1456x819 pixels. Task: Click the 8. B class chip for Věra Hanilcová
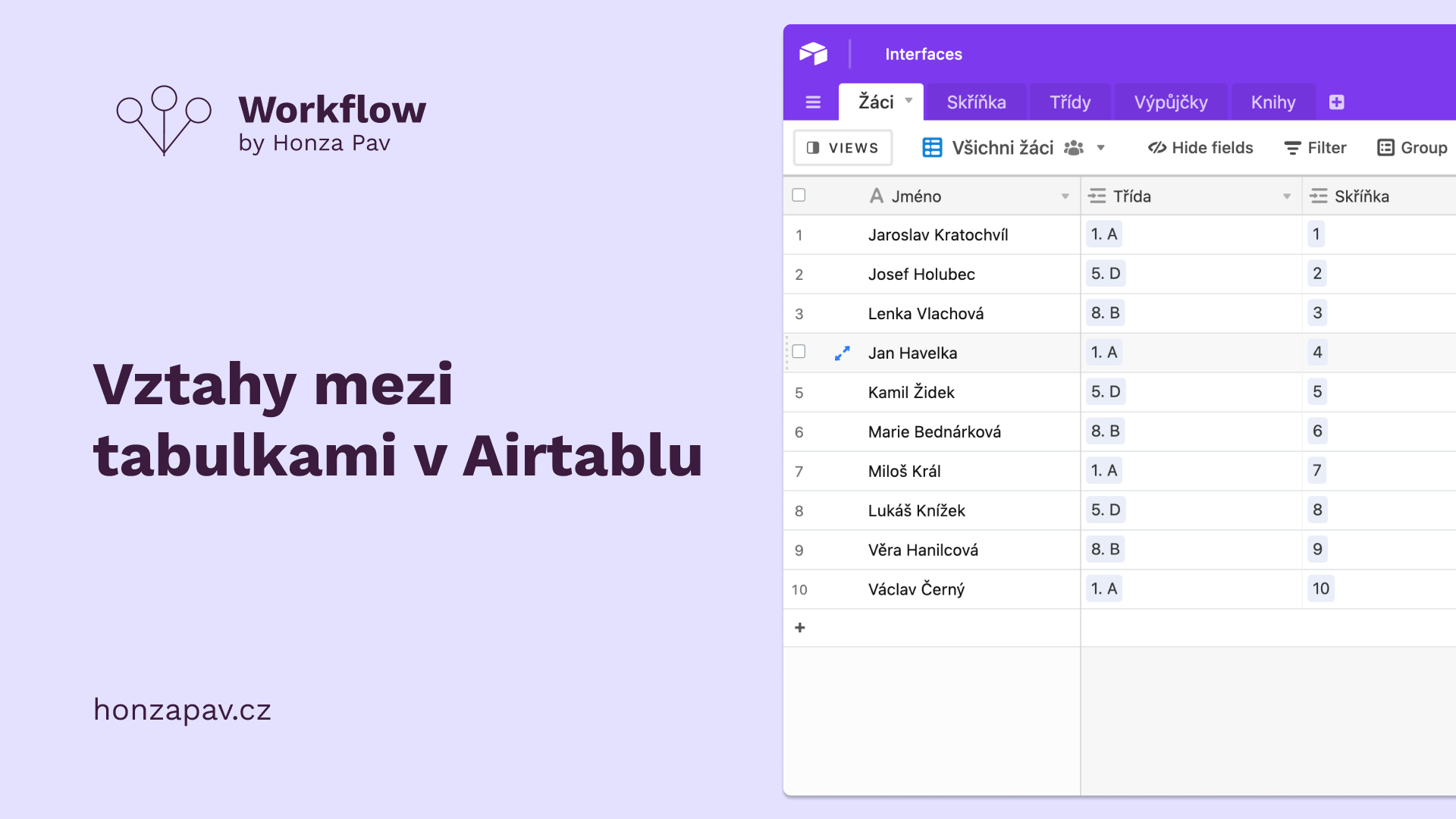pos(1105,550)
